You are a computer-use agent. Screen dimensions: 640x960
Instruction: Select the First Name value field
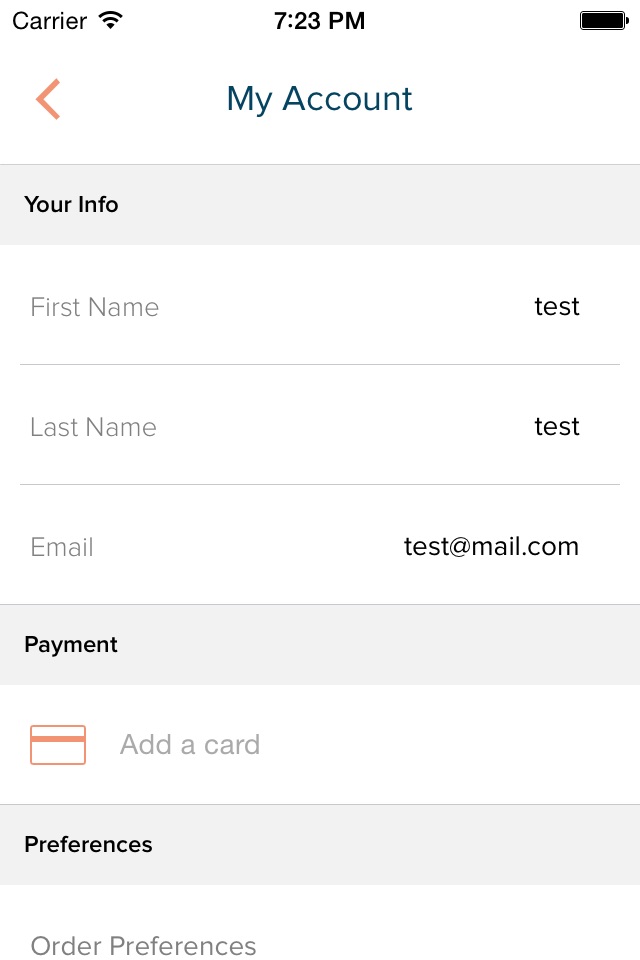tap(557, 306)
